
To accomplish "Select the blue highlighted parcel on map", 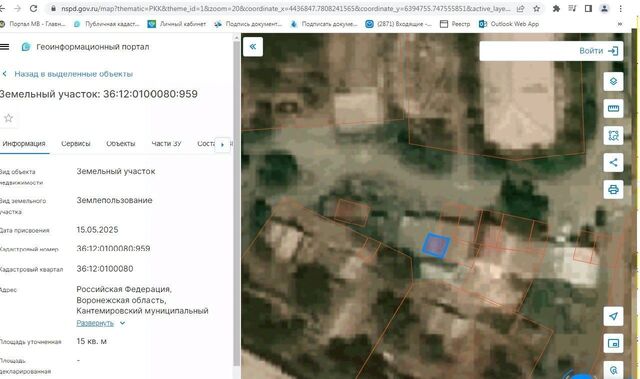I will [436, 245].
